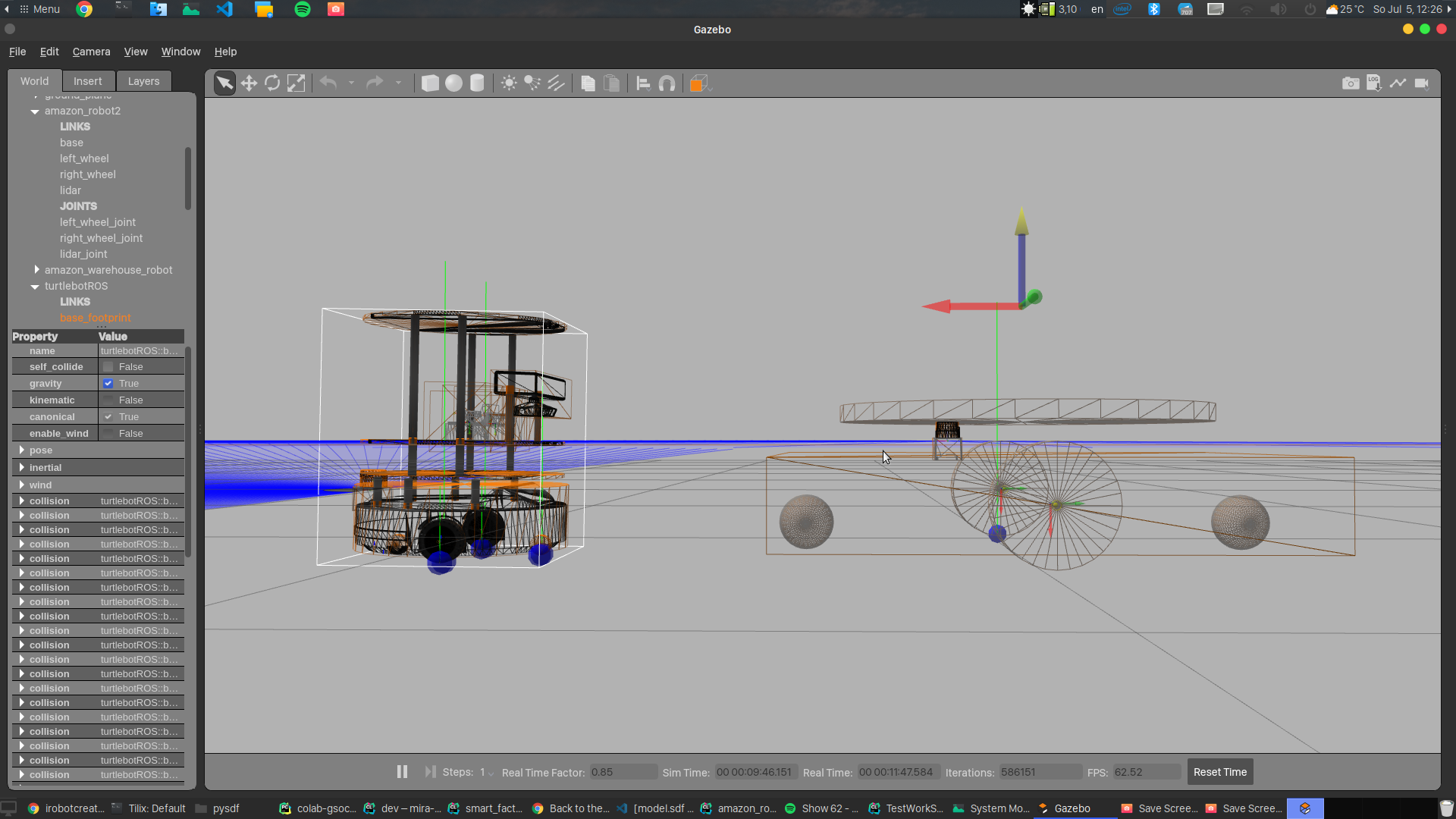Insert a cylinder shape

477,83
